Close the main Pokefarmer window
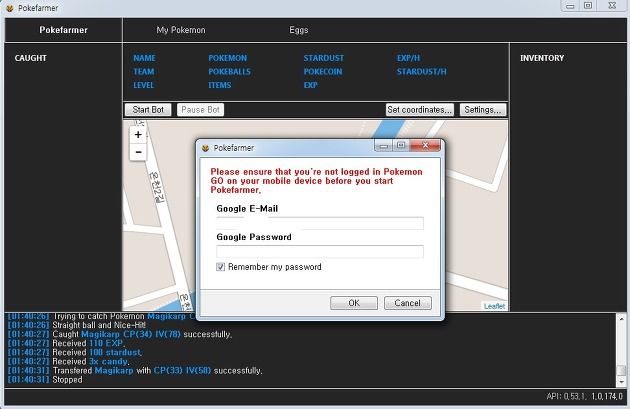Image resolution: width=630 pixels, height=409 pixels. 612,6
